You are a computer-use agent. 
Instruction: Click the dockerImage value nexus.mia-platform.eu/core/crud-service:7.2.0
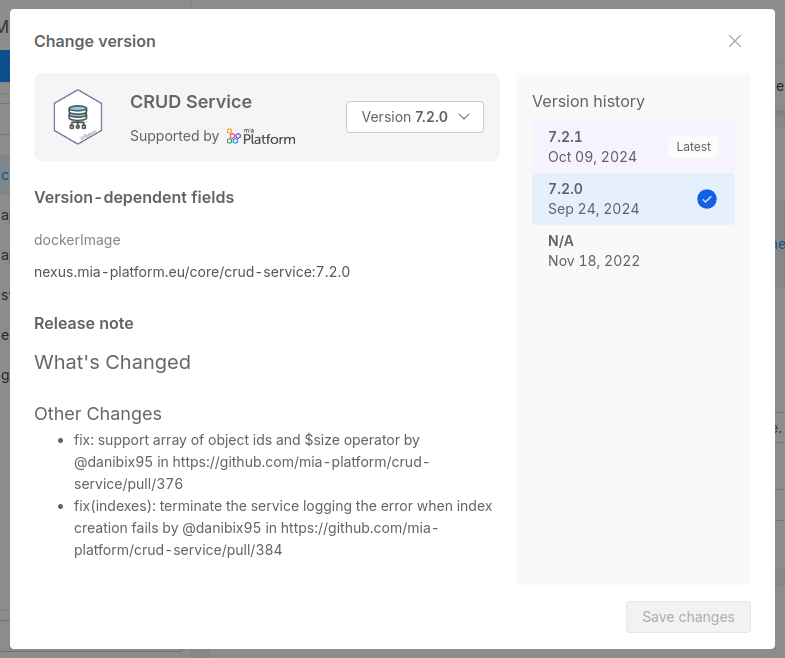coord(192,272)
